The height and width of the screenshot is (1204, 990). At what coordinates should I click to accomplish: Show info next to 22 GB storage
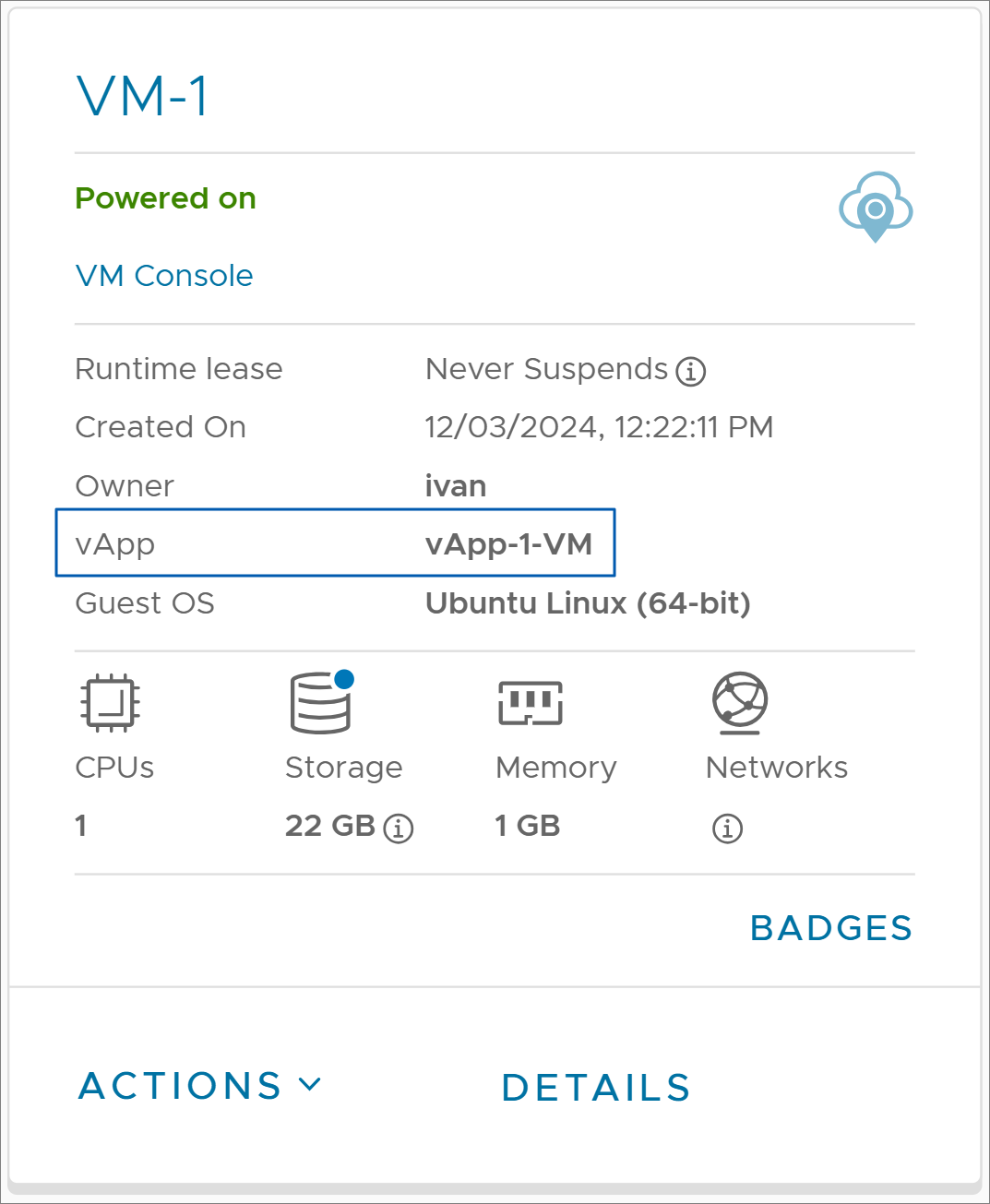399,828
